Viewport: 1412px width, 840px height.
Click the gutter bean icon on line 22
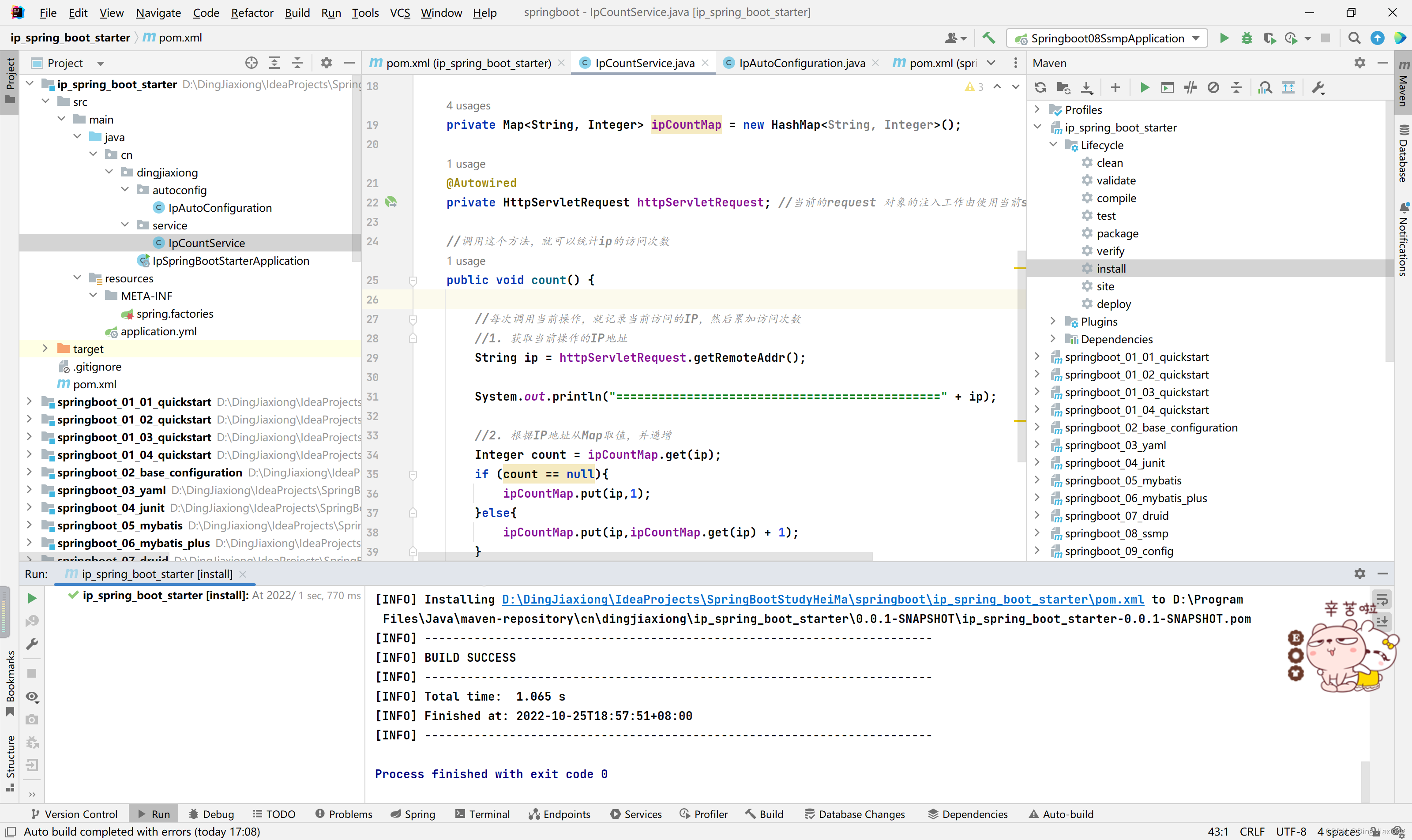click(x=391, y=202)
